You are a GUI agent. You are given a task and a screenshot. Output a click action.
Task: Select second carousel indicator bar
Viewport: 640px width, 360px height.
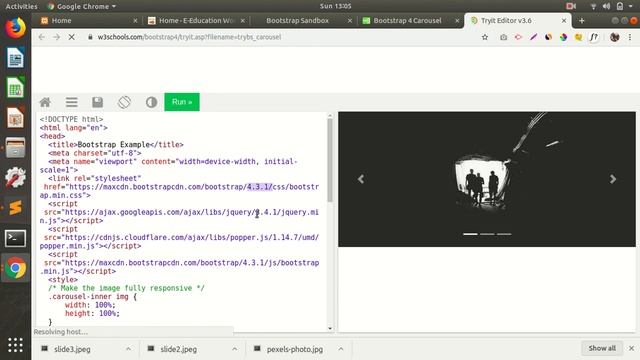[x=487, y=234]
